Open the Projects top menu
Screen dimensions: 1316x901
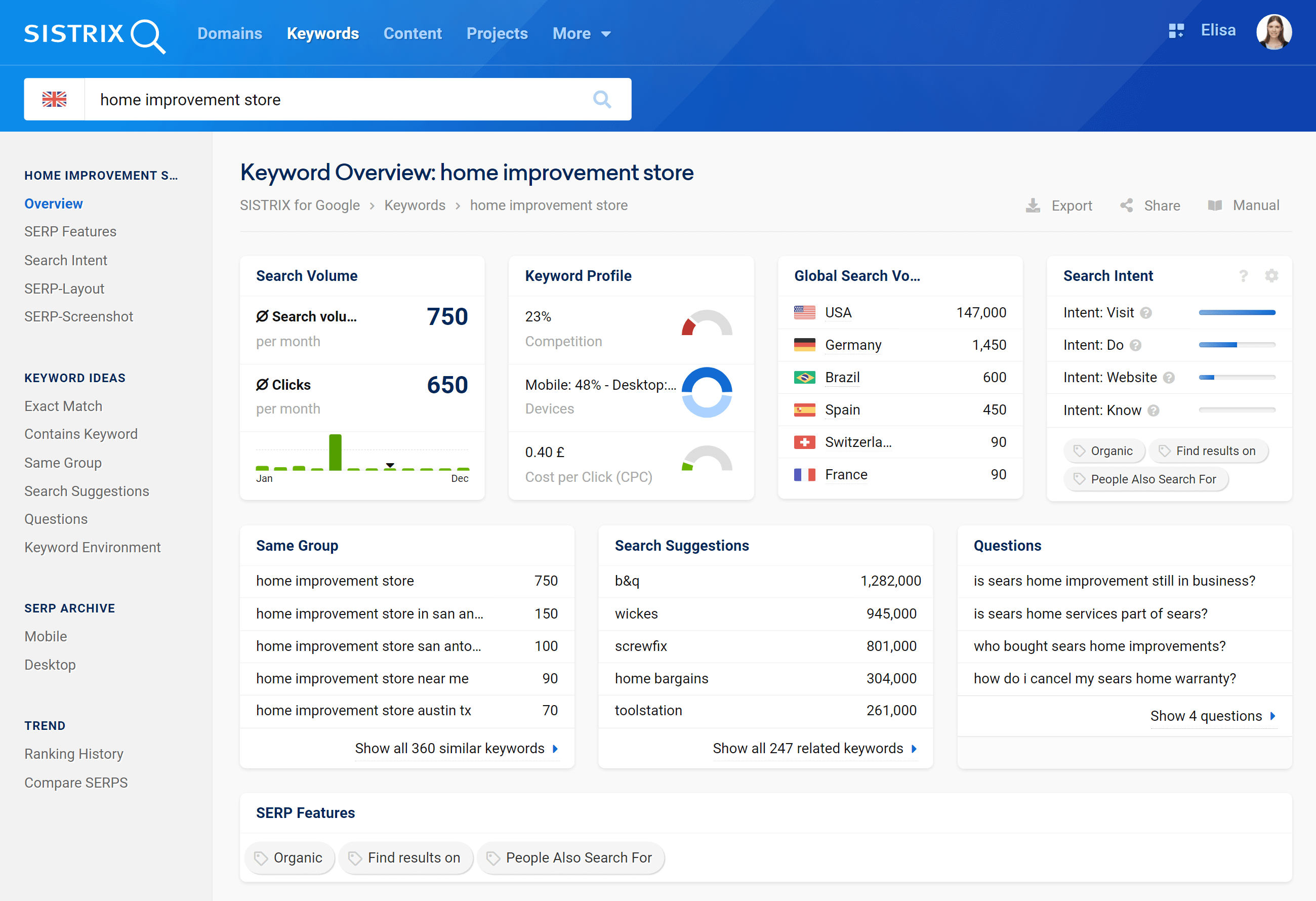click(497, 33)
